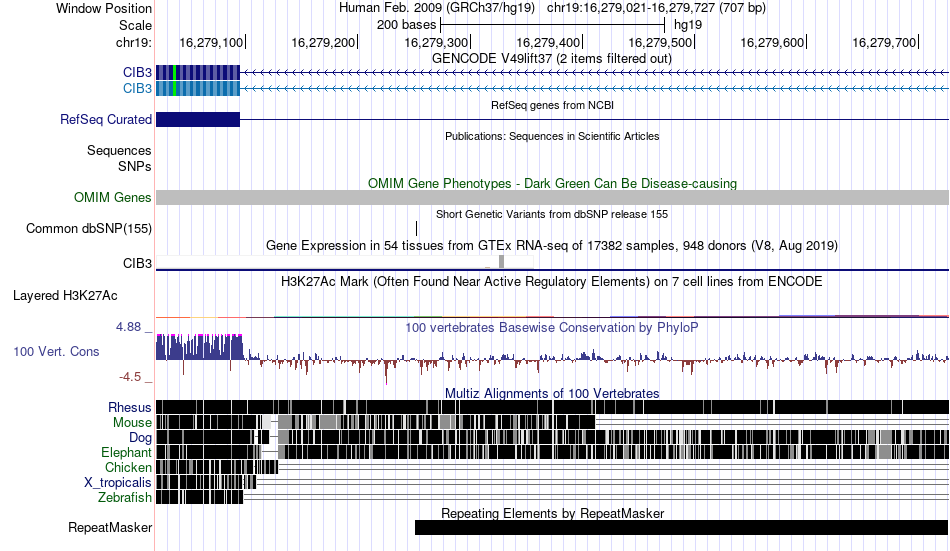Click the 'RefSeq genes from NCBI' title

click(553, 105)
